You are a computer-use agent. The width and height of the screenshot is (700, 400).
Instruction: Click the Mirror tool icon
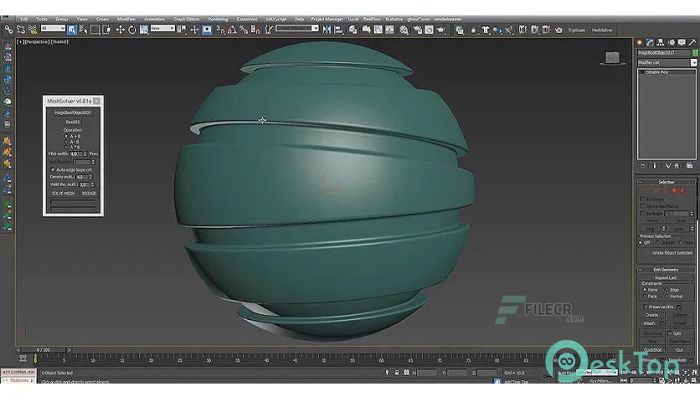[x=327, y=30]
